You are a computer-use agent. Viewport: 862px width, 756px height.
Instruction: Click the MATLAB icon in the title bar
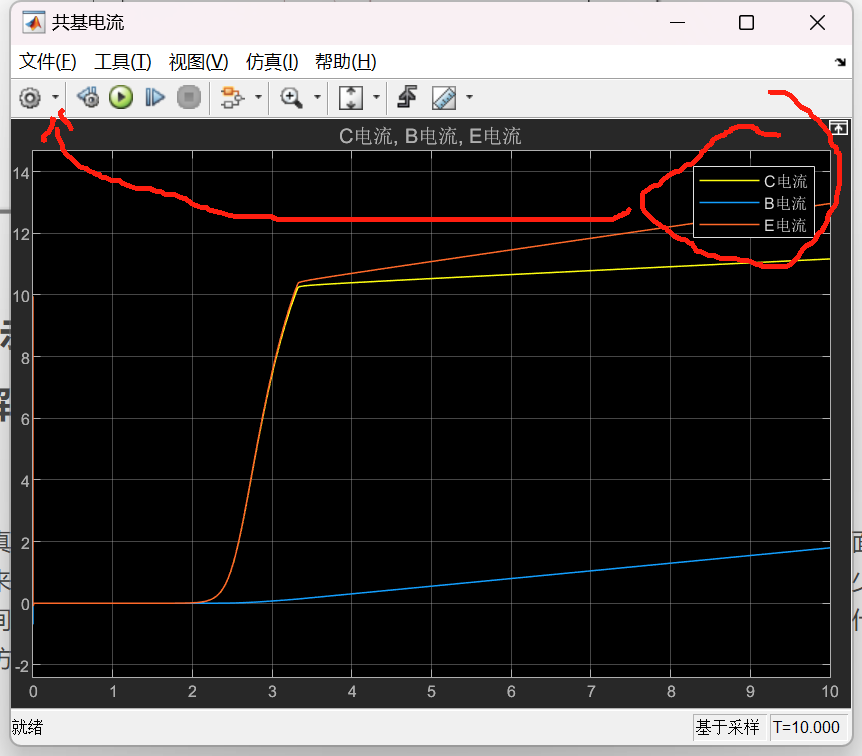(34, 23)
